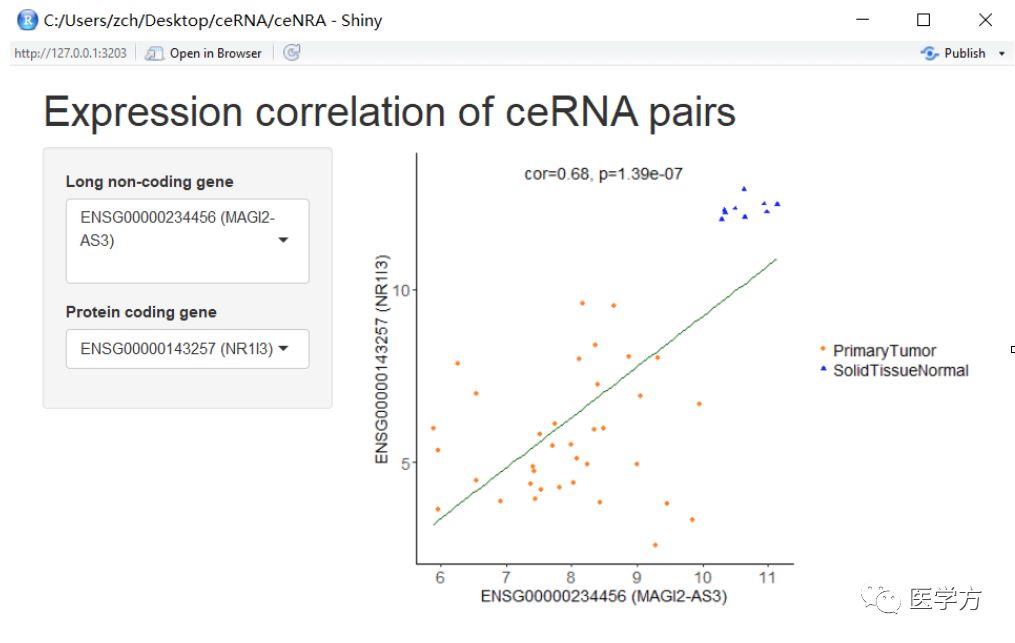
Task: Open the Publish options dropdown arrow
Action: 1001,54
